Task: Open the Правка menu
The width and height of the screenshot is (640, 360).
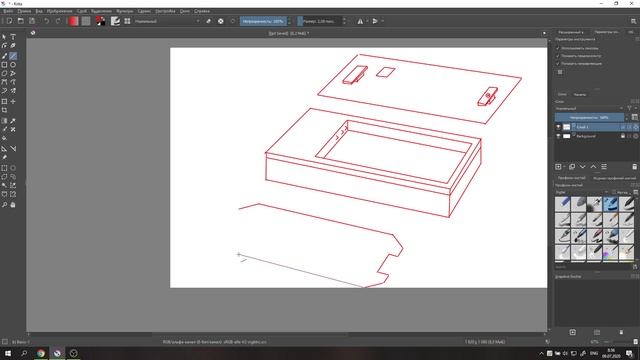Action: pos(24,11)
